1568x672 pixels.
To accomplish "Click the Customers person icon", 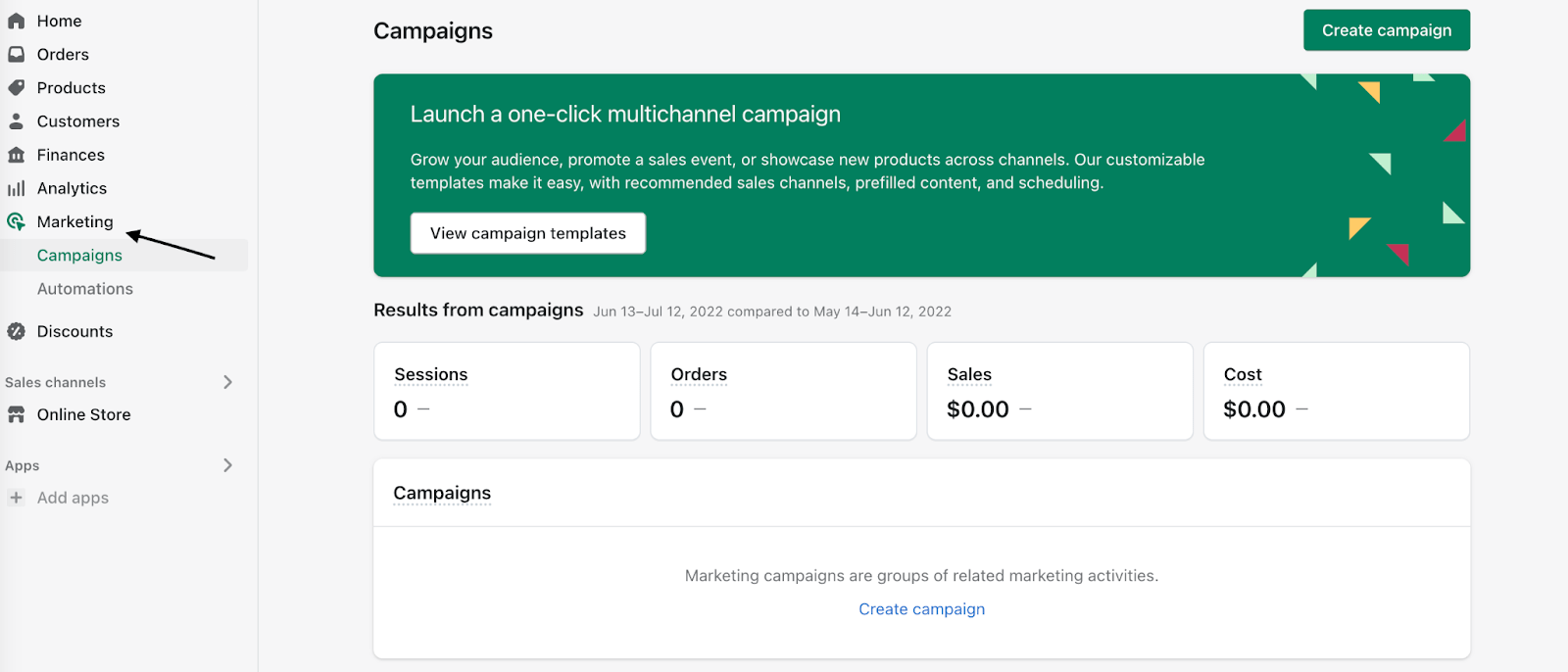I will [16, 121].
